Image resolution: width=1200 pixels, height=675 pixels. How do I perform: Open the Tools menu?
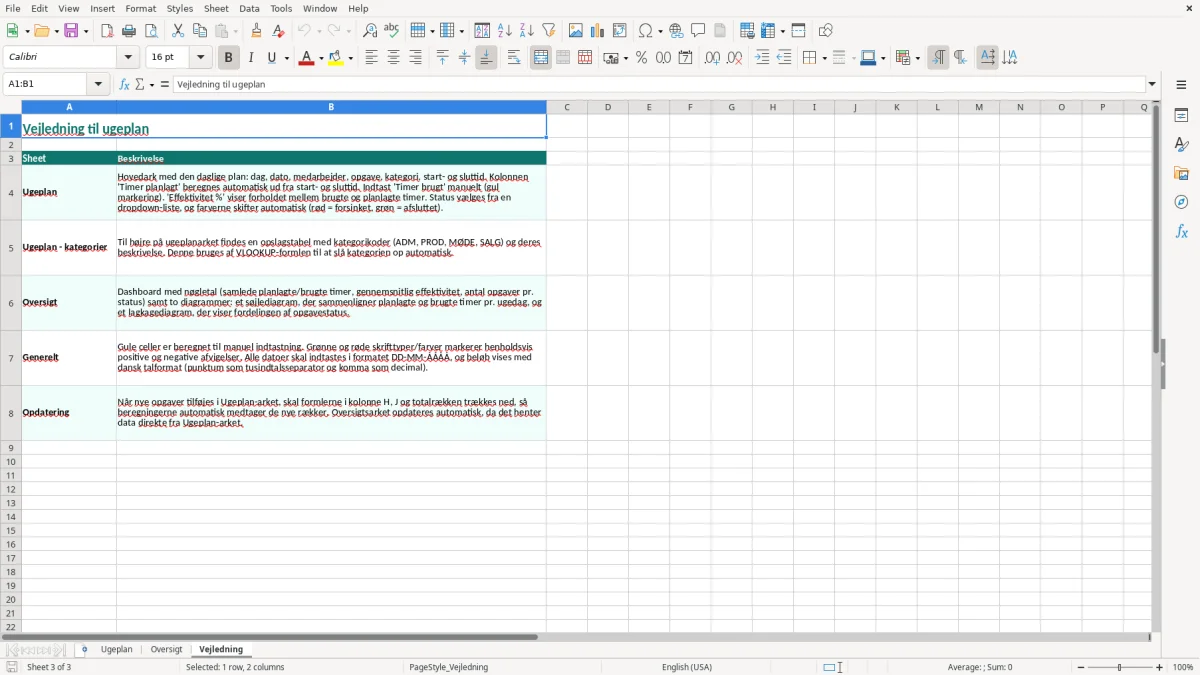click(x=281, y=8)
